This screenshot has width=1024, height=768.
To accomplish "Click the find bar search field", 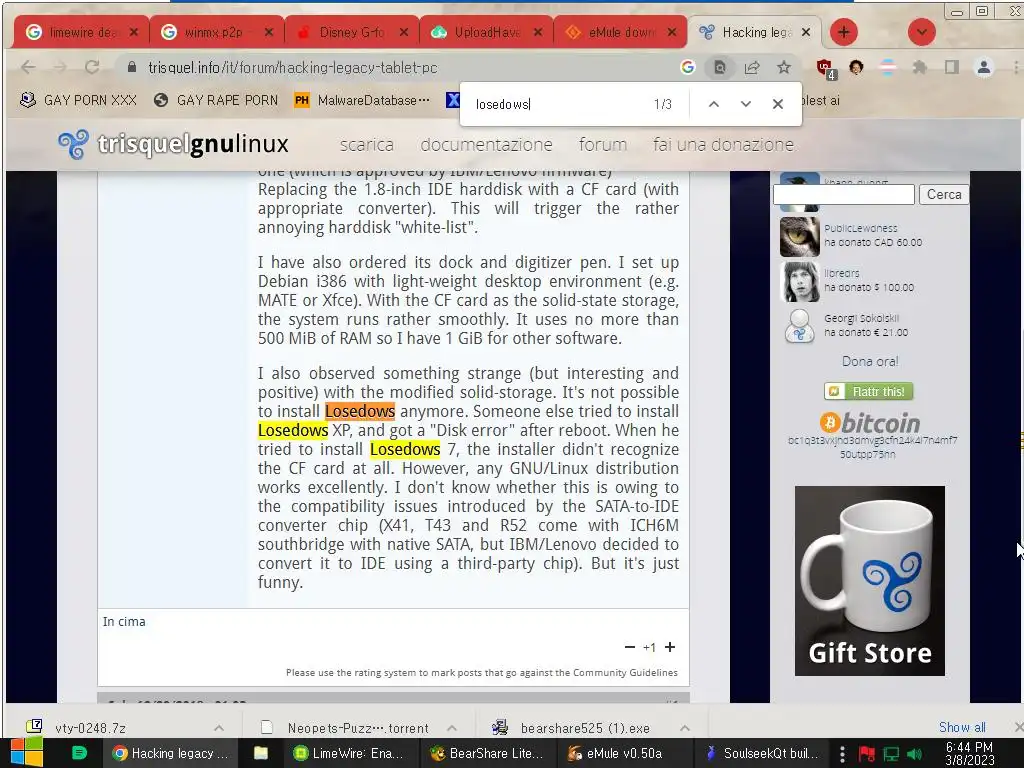I will coord(558,104).
